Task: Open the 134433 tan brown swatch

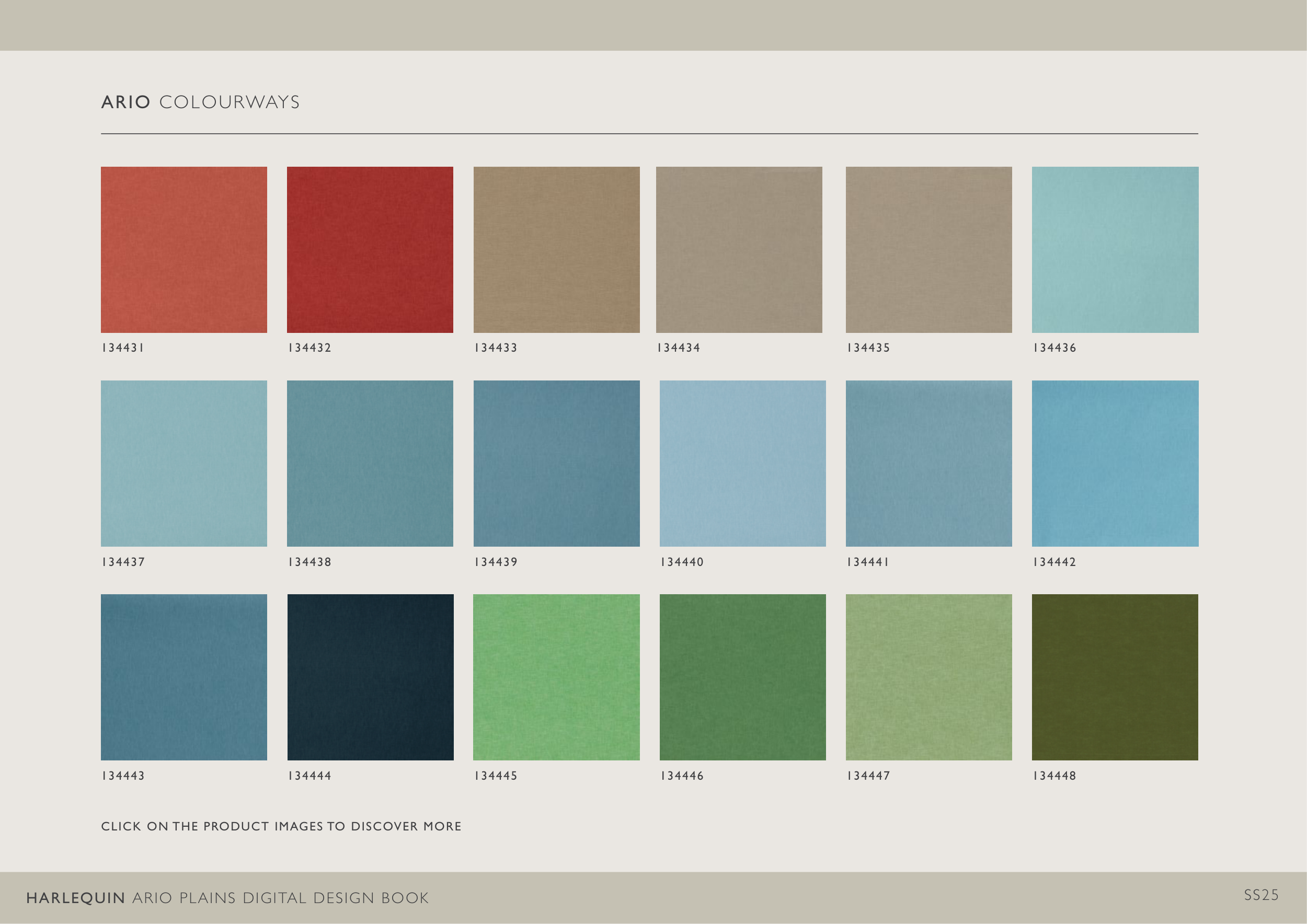Action: pyautogui.click(x=556, y=250)
